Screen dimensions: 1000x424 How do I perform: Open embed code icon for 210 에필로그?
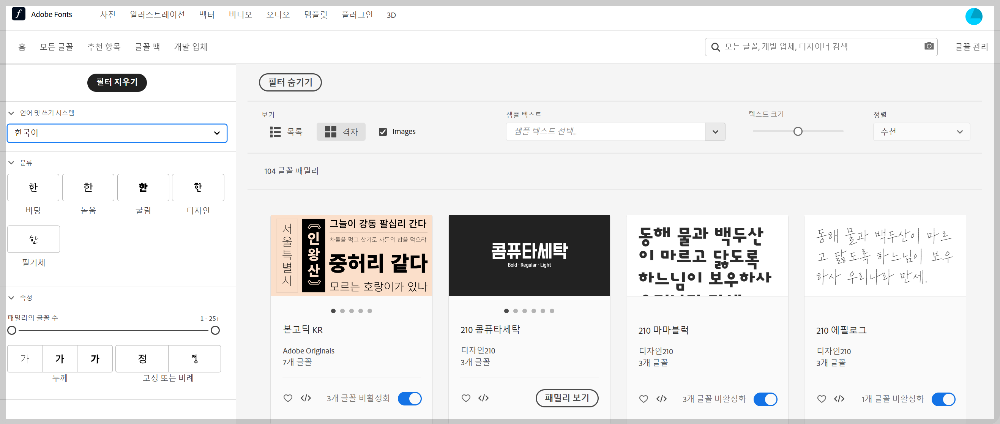(x=839, y=398)
